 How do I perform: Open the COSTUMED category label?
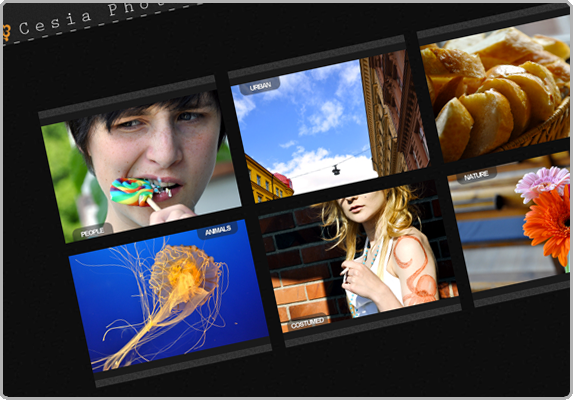(307, 323)
